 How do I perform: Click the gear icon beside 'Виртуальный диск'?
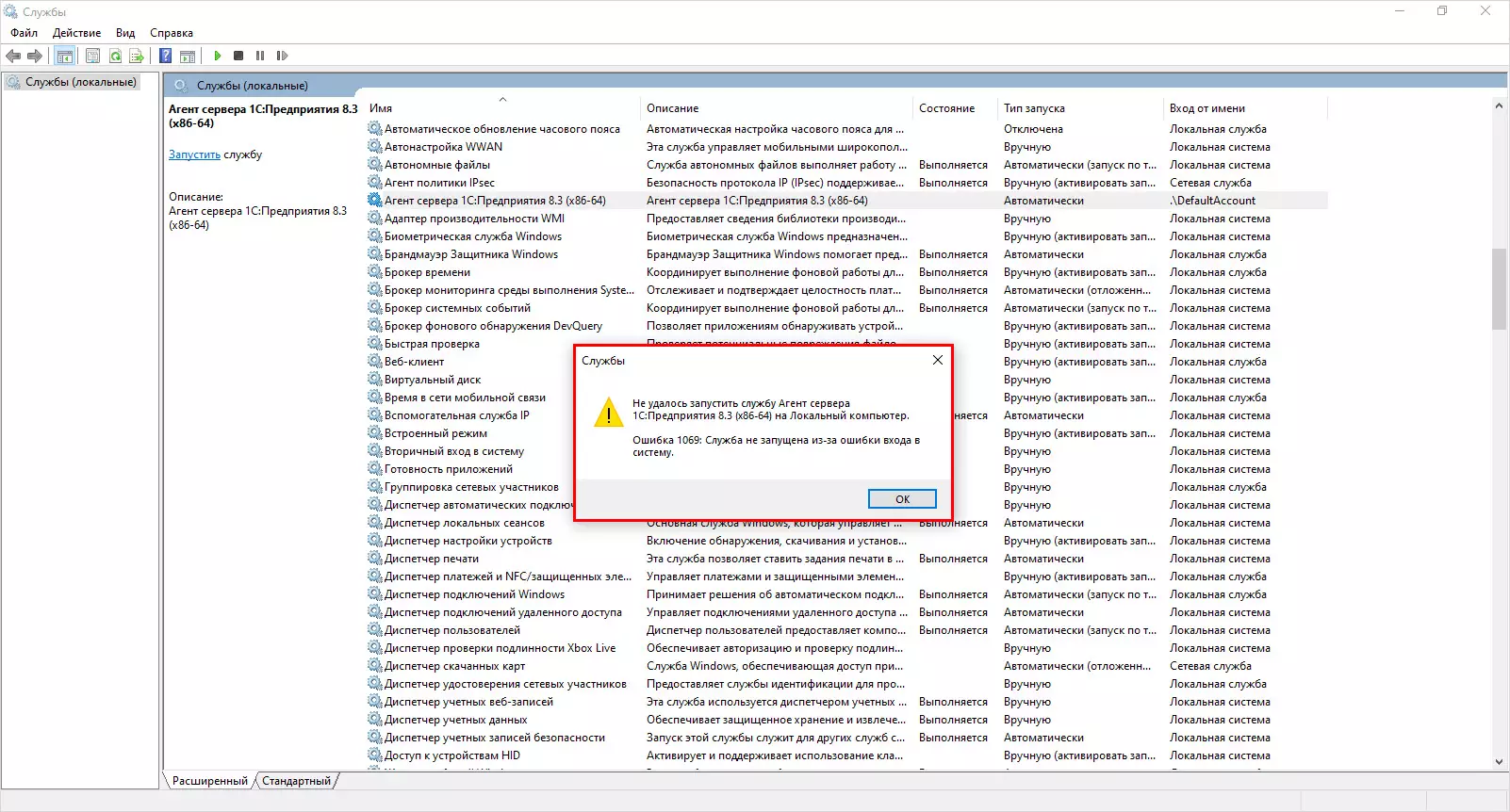(375, 380)
